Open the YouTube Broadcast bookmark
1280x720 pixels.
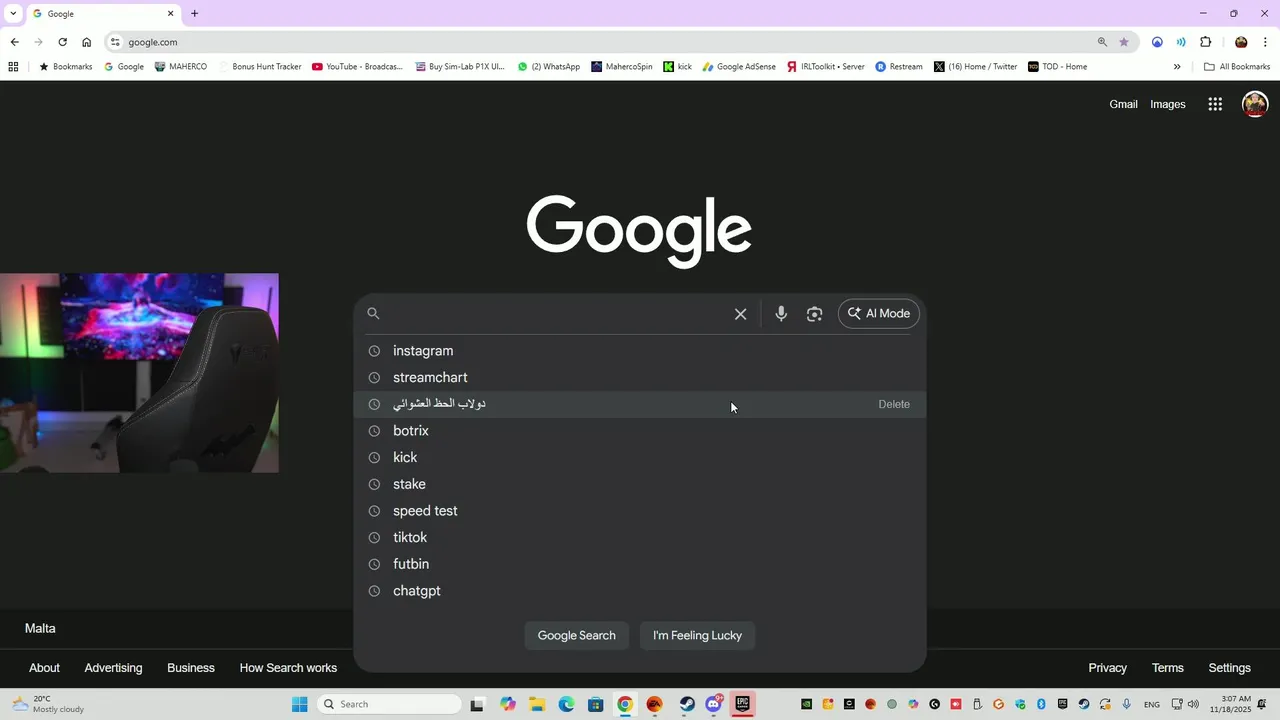tap(358, 67)
